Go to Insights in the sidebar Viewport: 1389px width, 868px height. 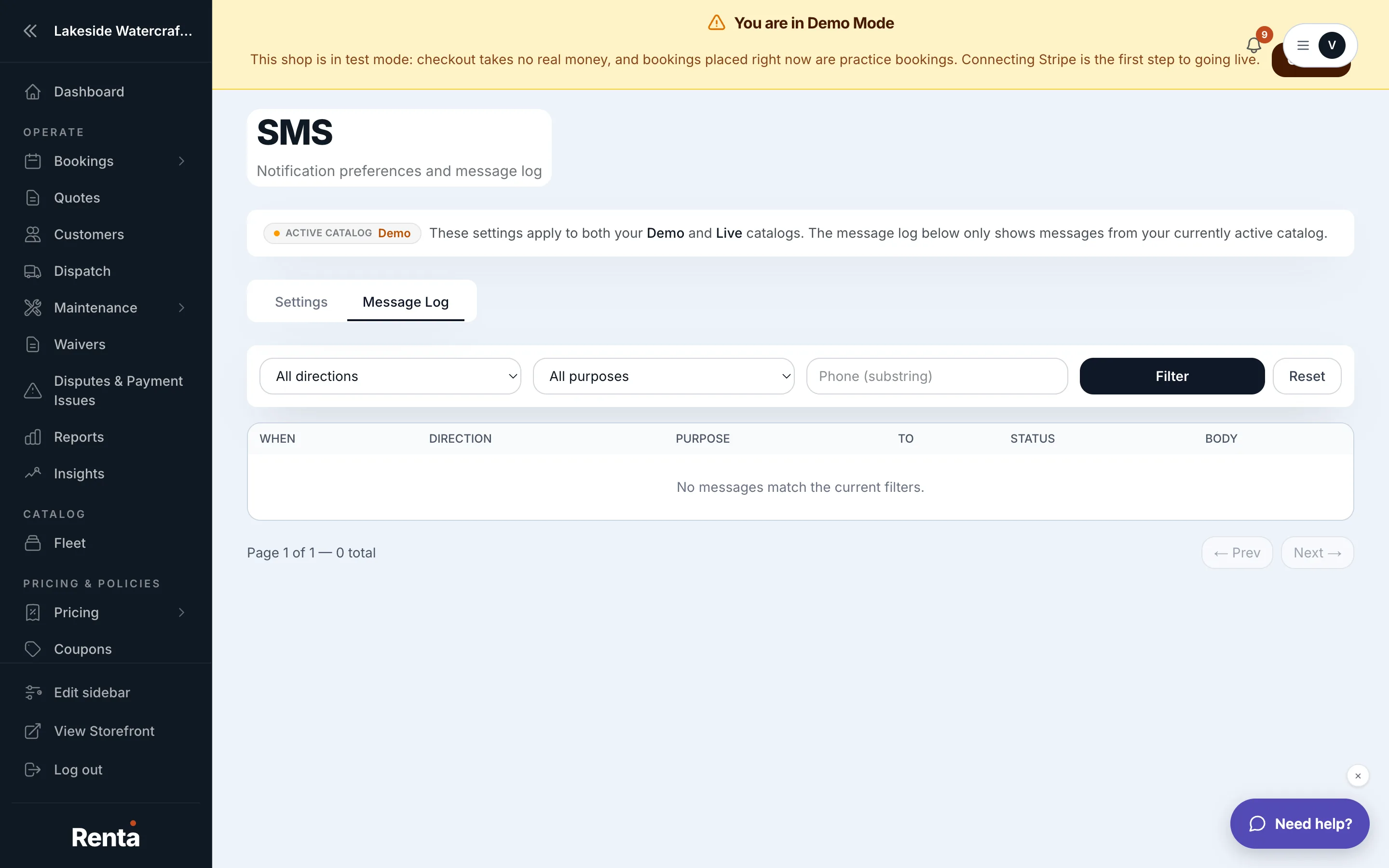point(79,474)
